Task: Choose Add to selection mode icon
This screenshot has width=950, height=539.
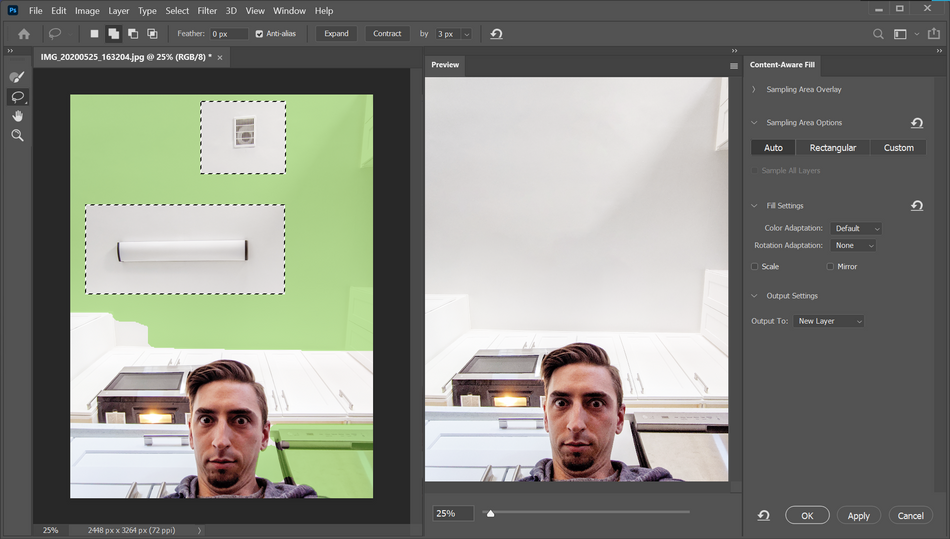Action: 114,34
